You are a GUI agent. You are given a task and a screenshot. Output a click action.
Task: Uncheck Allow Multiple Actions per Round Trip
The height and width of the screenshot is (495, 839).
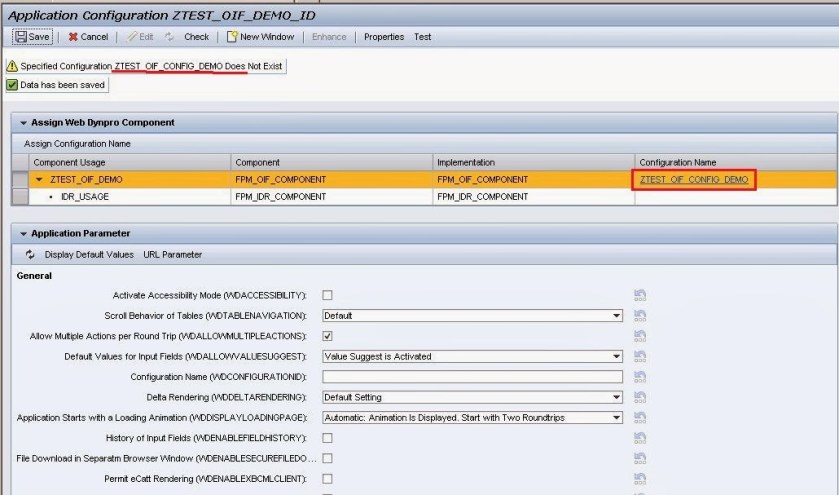point(327,336)
